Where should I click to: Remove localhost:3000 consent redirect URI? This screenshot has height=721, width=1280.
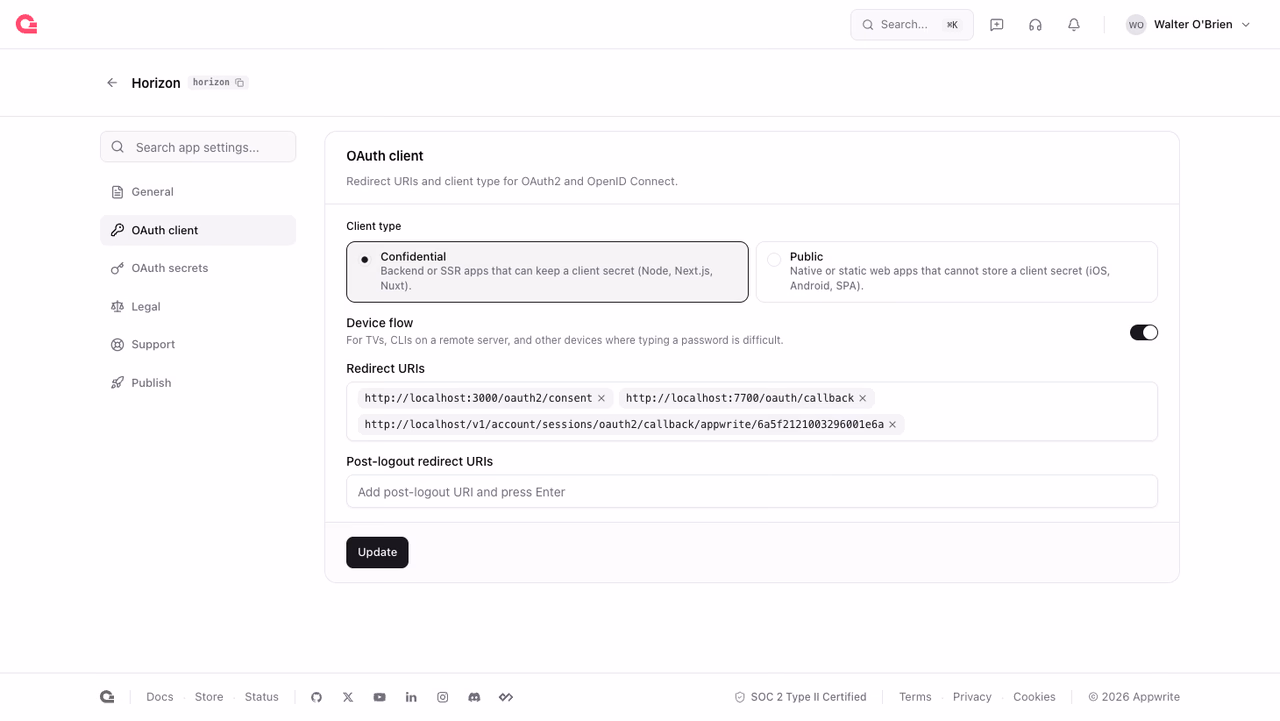coord(601,398)
